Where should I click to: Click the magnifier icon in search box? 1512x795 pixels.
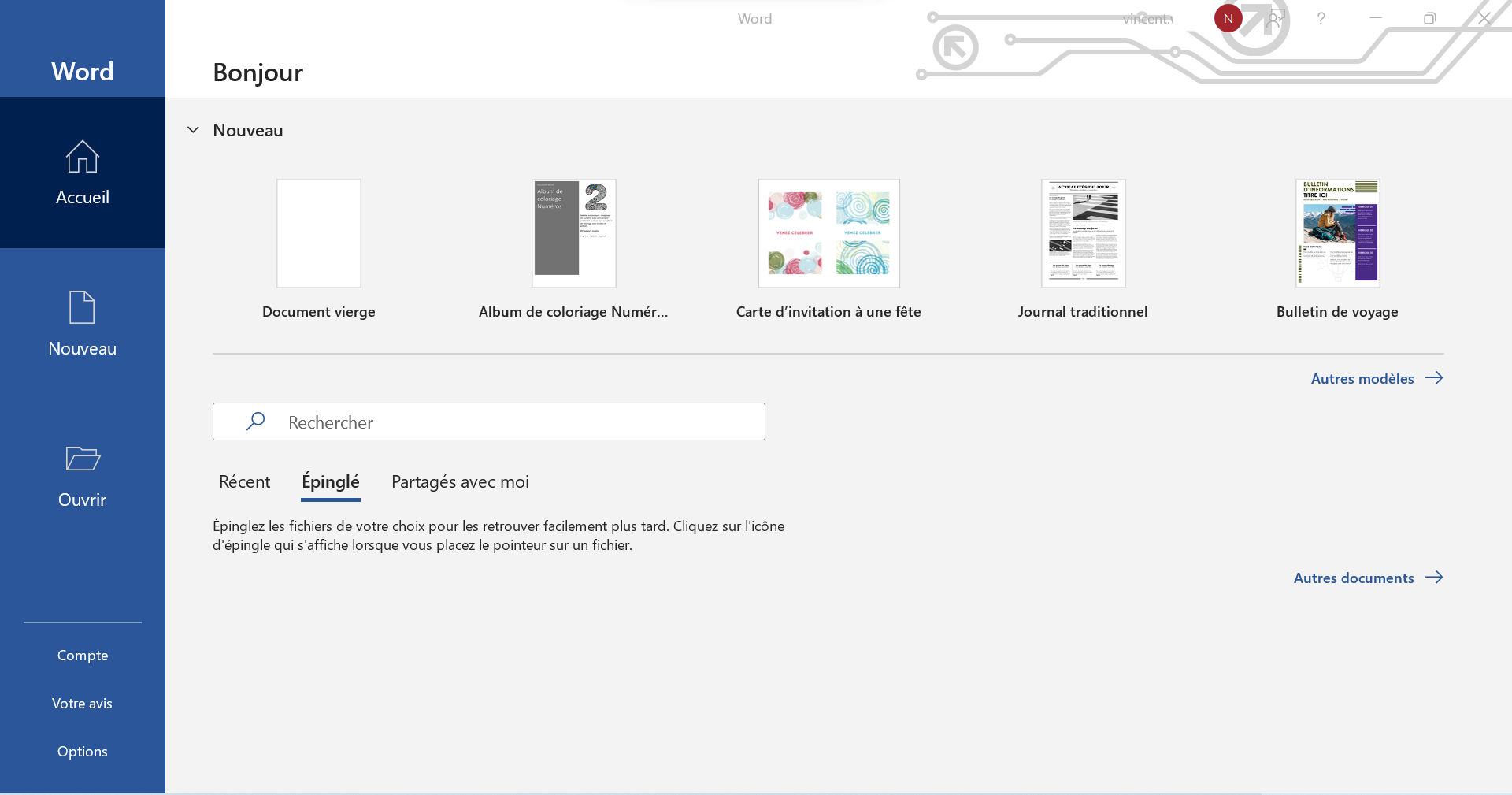255,422
